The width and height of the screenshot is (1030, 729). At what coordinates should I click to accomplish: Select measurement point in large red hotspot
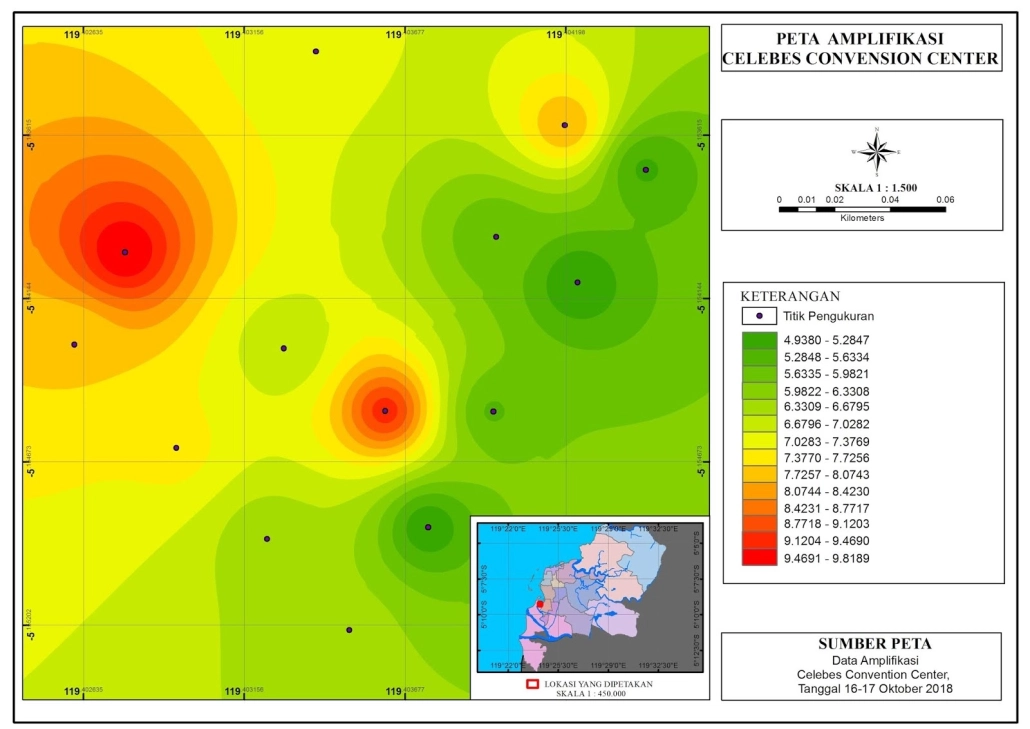125,252
